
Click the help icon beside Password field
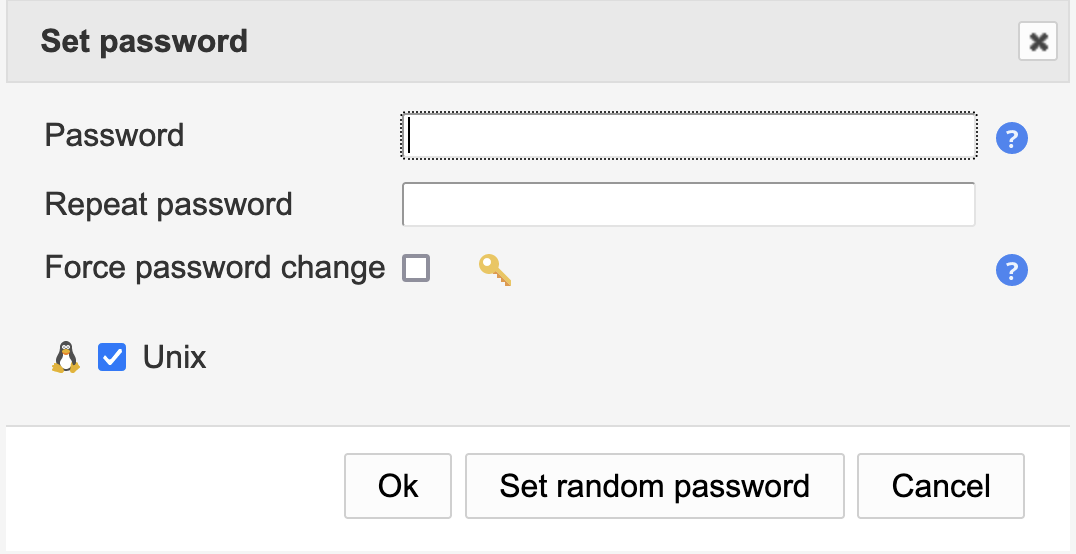tap(1012, 139)
